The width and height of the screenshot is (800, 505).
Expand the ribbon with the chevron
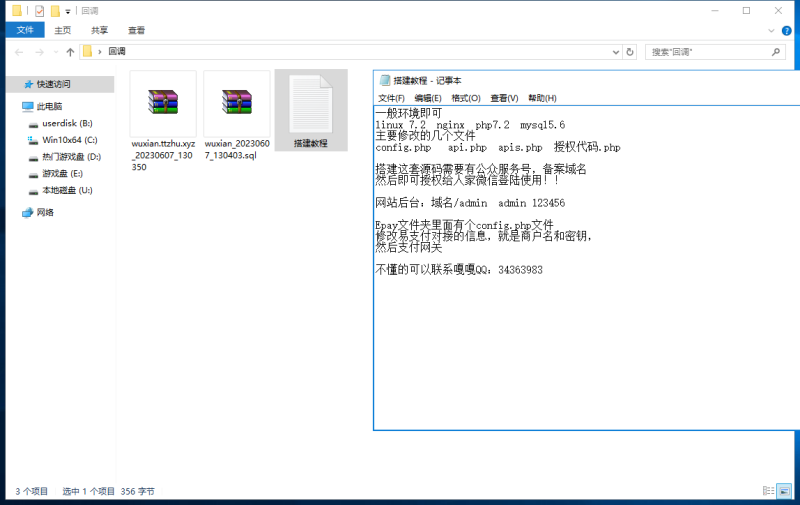[x=773, y=30]
